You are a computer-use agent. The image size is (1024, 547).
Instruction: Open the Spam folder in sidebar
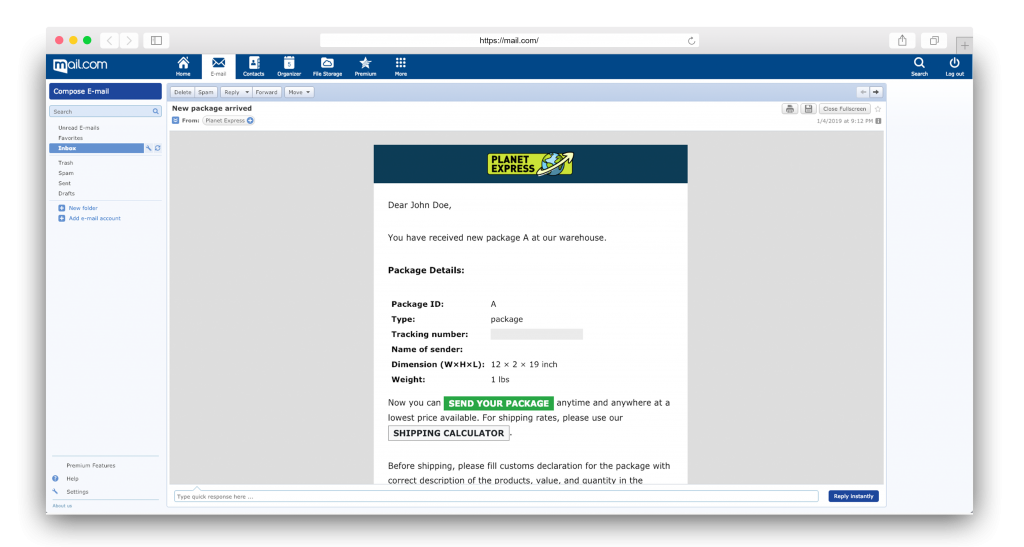[66, 174]
